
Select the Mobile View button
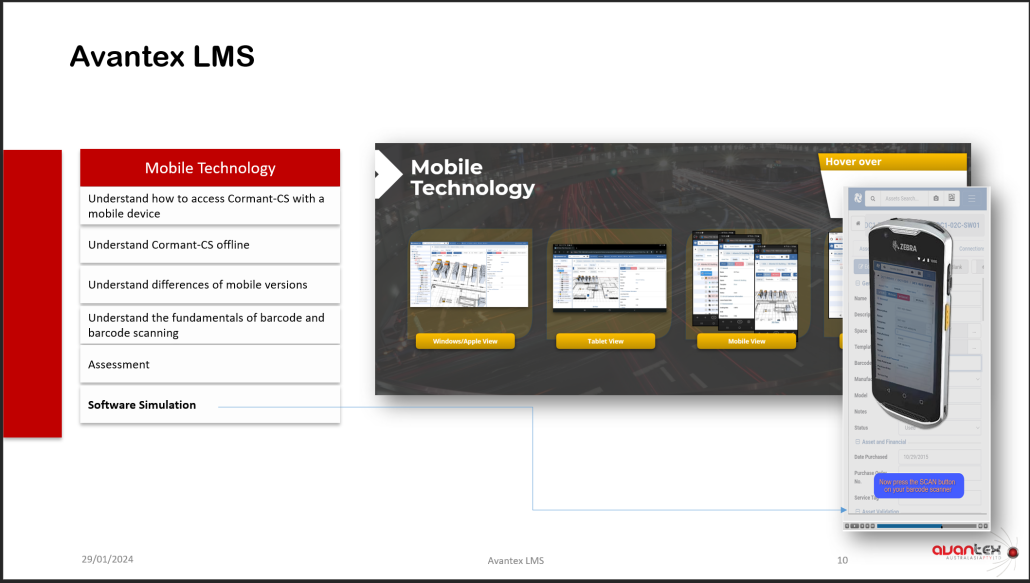point(744,341)
